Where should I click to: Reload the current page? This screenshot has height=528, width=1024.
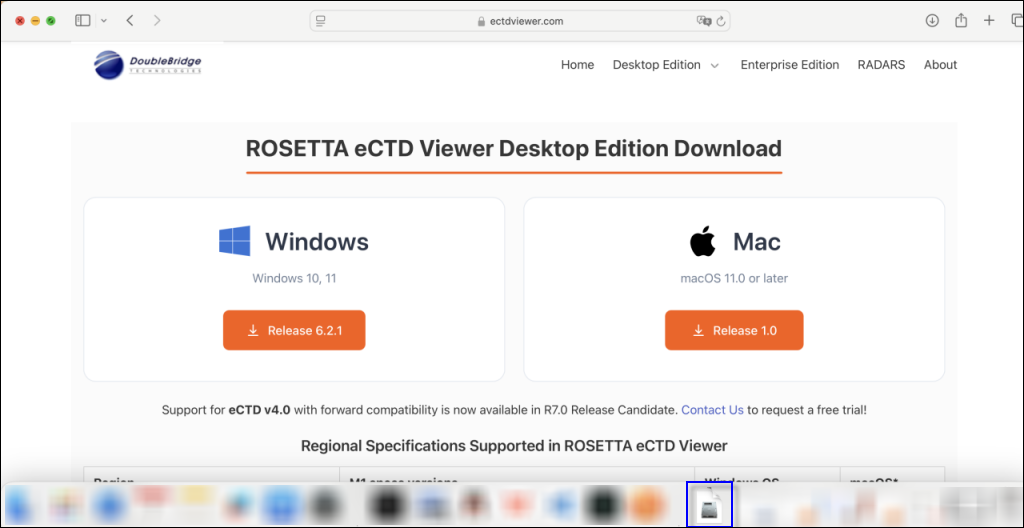(x=721, y=20)
